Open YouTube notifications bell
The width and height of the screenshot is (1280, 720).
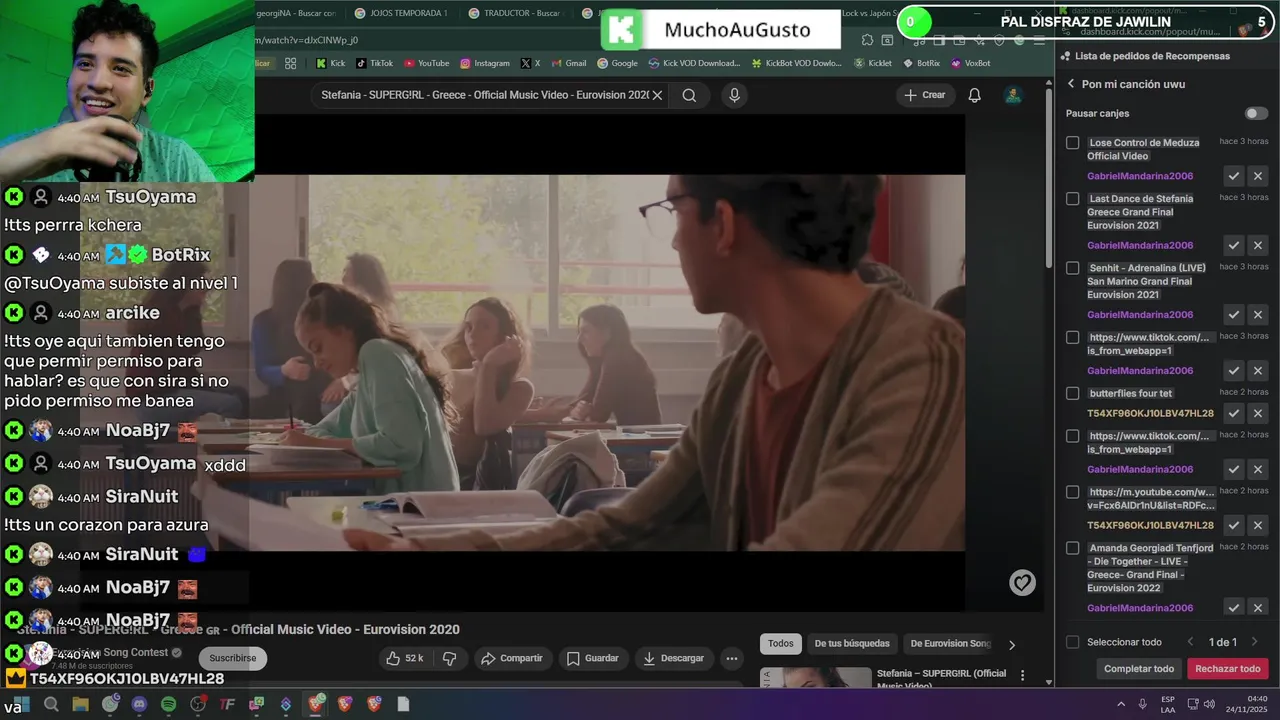pos(974,95)
